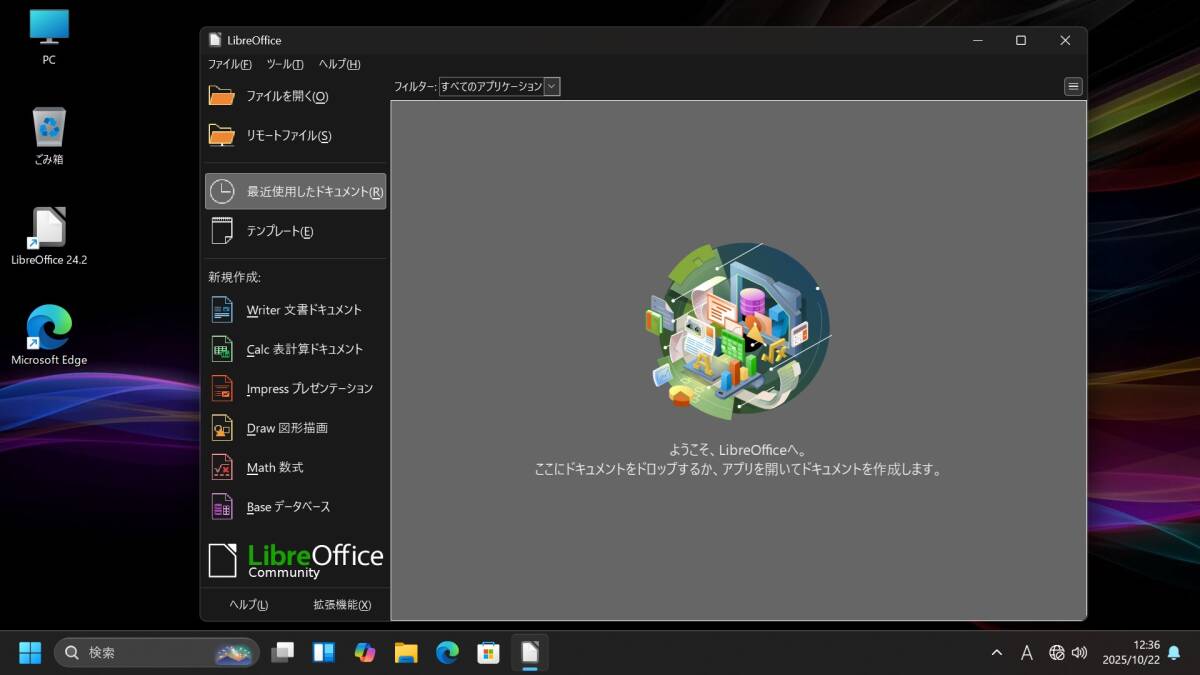
Task: Open the hamburger menu at top right
Action: 1073,87
